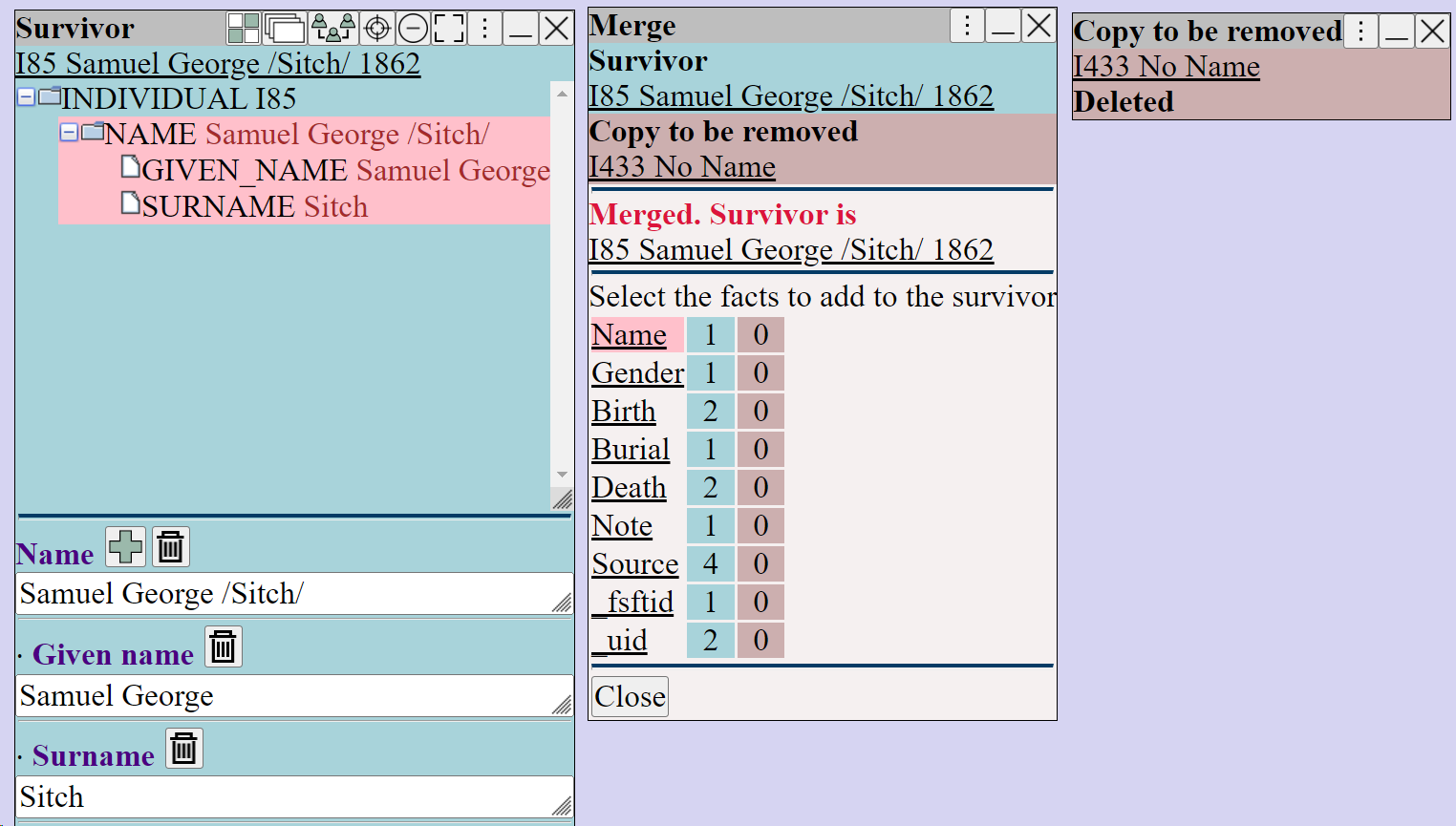Click the circled minus icon in Survivor toolbar
Screen dimensions: 1456x826
[413, 29]
